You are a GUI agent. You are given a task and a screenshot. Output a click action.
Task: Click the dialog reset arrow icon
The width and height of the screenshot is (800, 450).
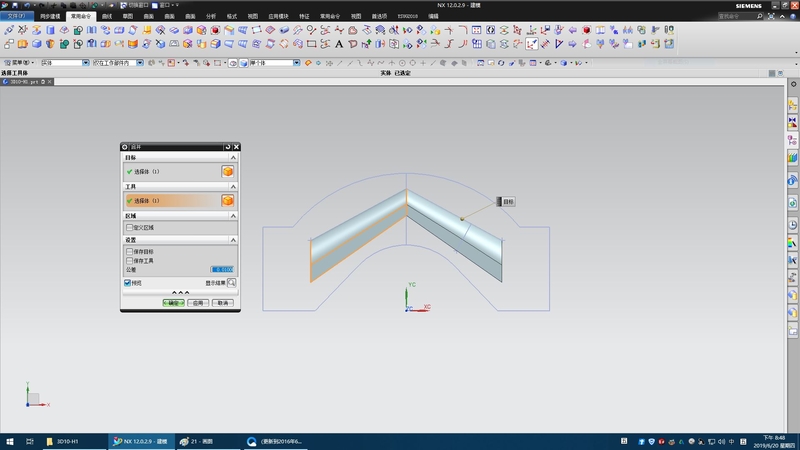228,147
